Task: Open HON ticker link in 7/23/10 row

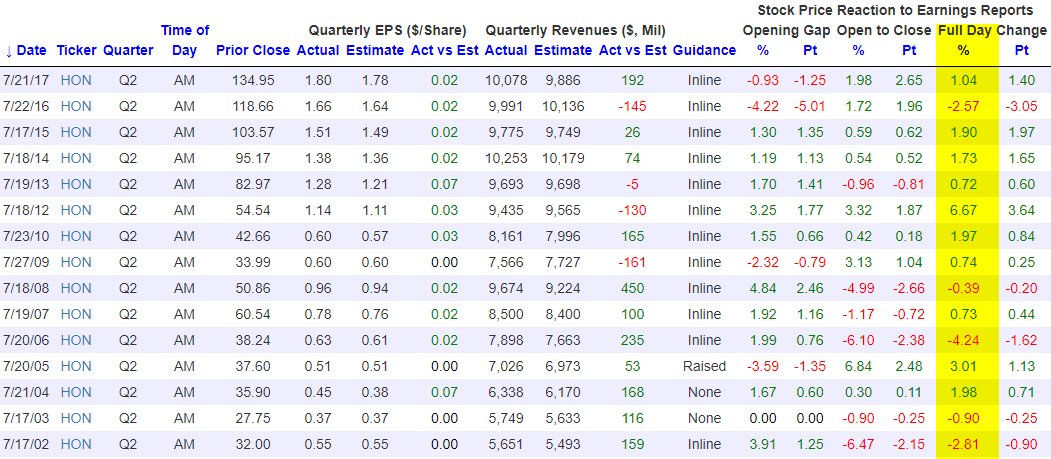Action: pyautogui.click(x=76, y=237)
